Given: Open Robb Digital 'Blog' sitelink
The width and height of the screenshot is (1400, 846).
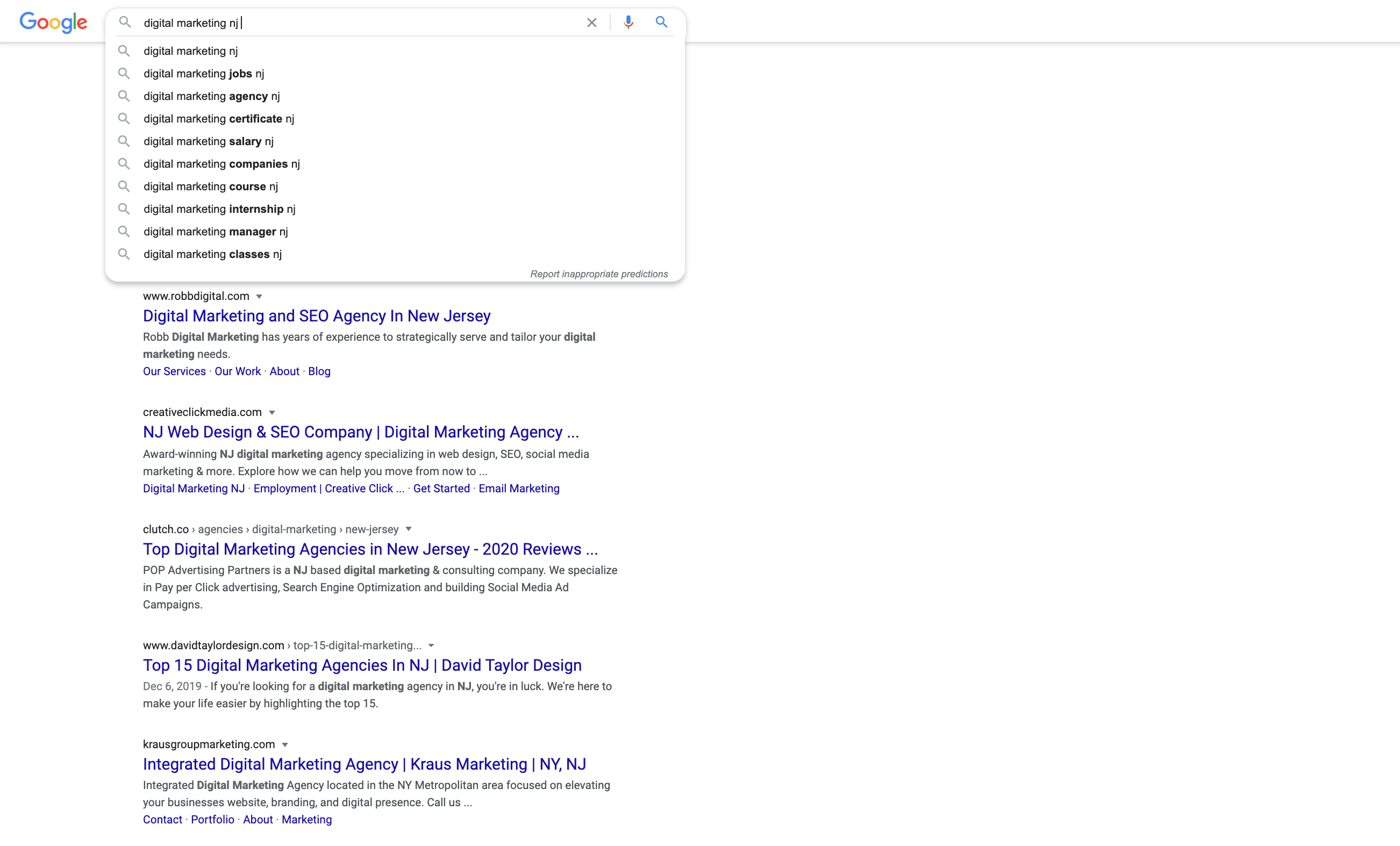Looking at the screenshot, I should (x=319, y=371).
